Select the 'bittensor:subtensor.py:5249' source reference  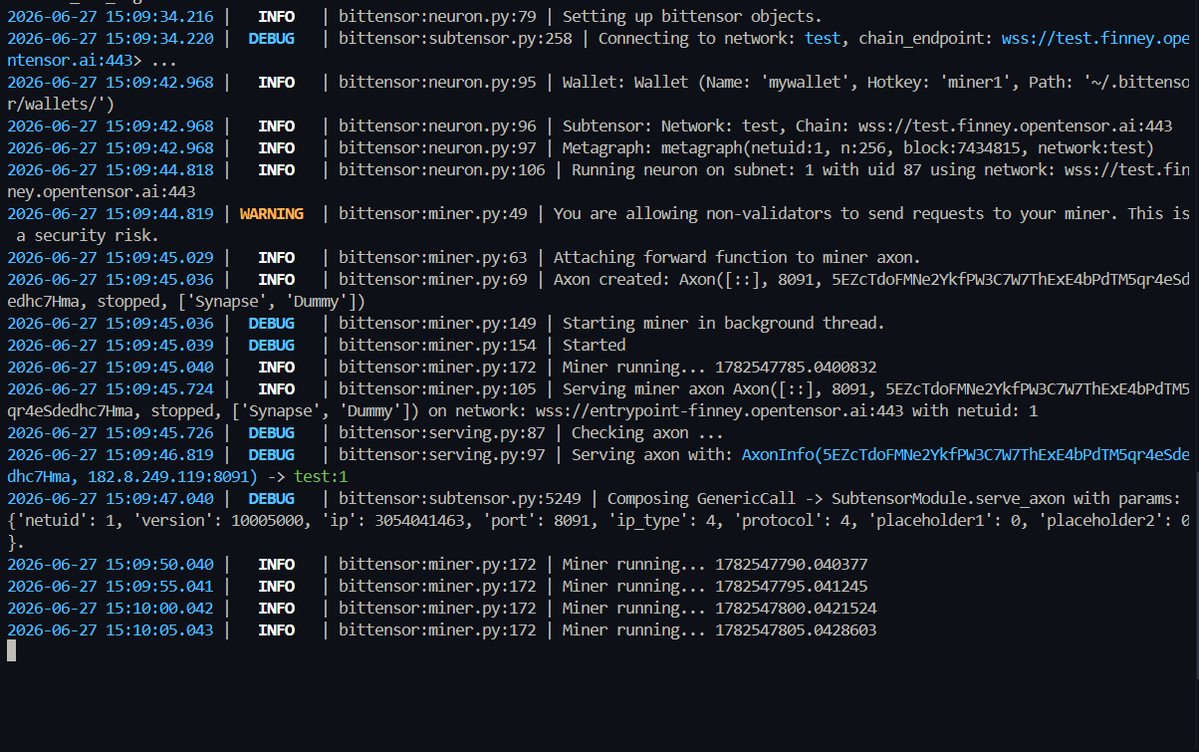460,499
